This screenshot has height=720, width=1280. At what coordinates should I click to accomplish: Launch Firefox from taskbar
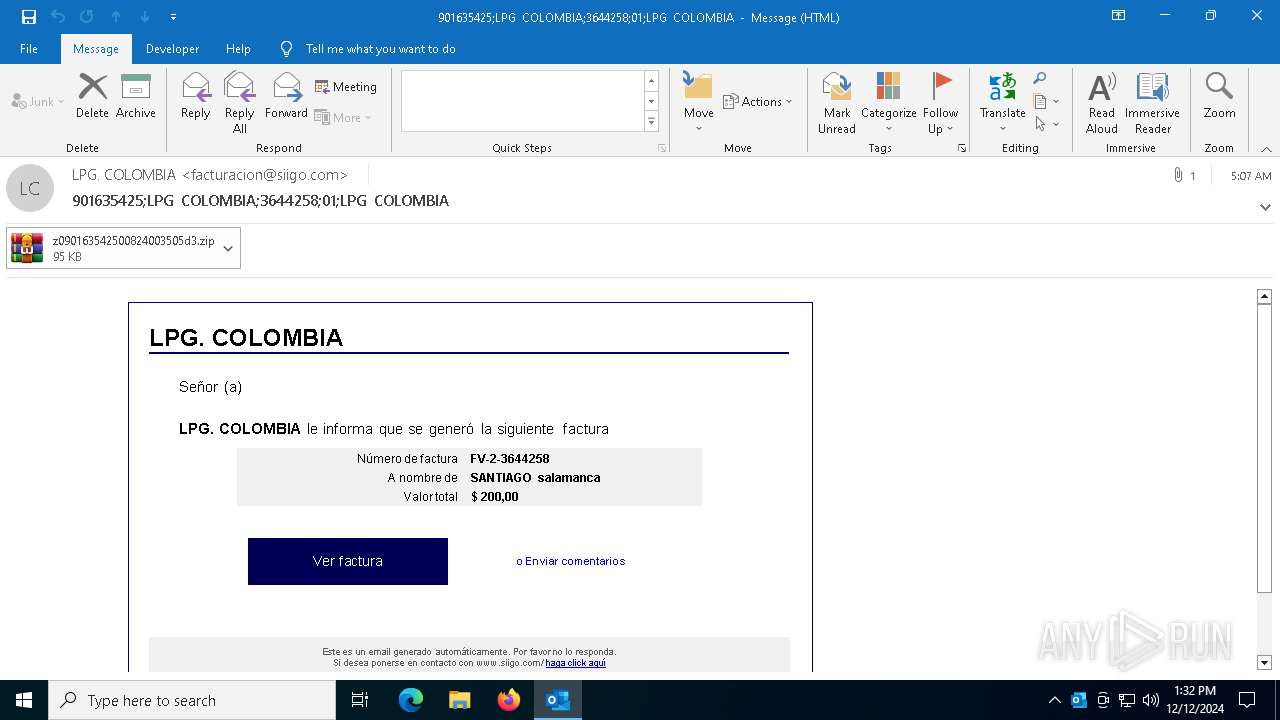coord(509,700)
